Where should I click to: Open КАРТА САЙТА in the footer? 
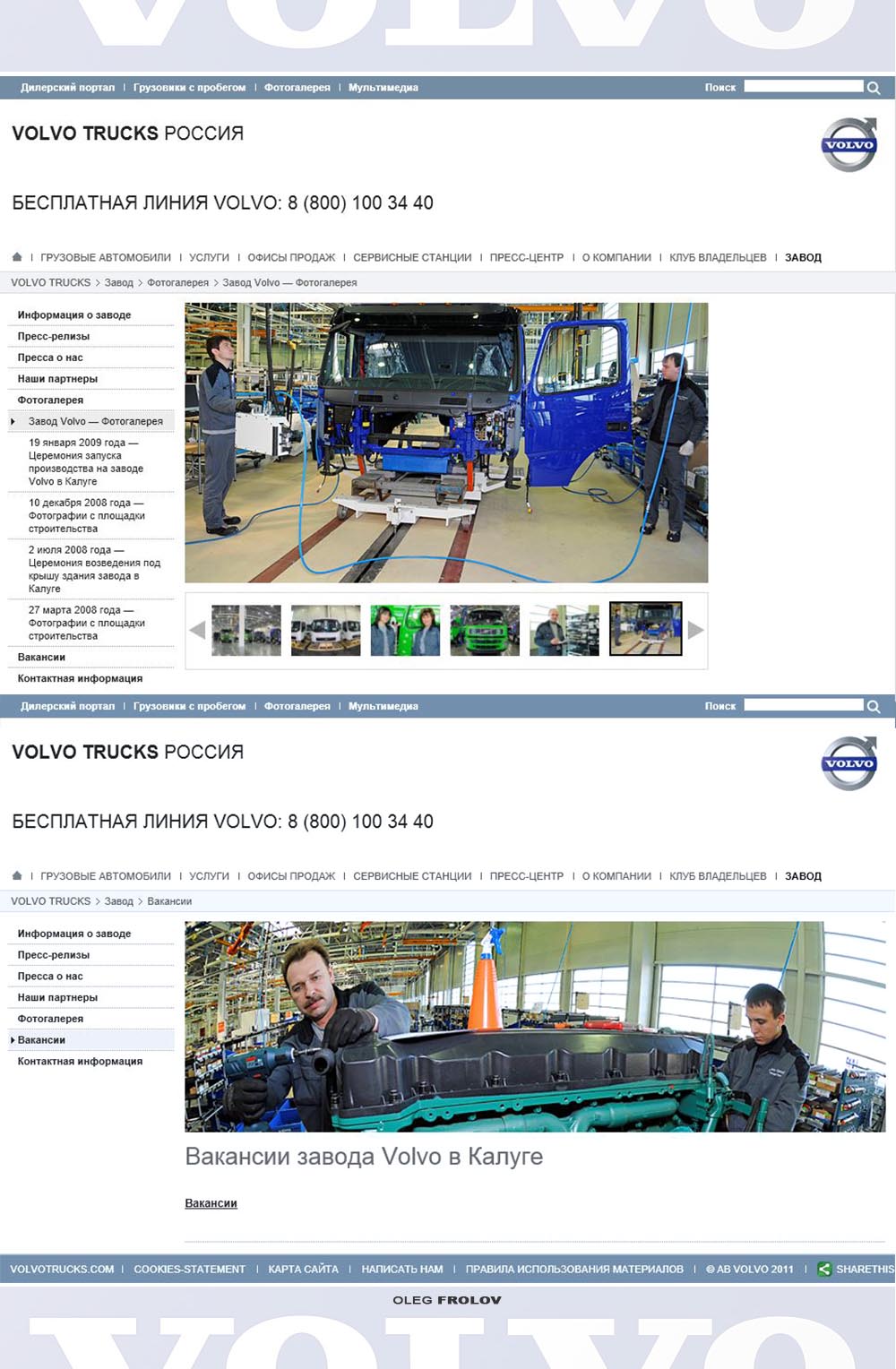click(303, 1270)
